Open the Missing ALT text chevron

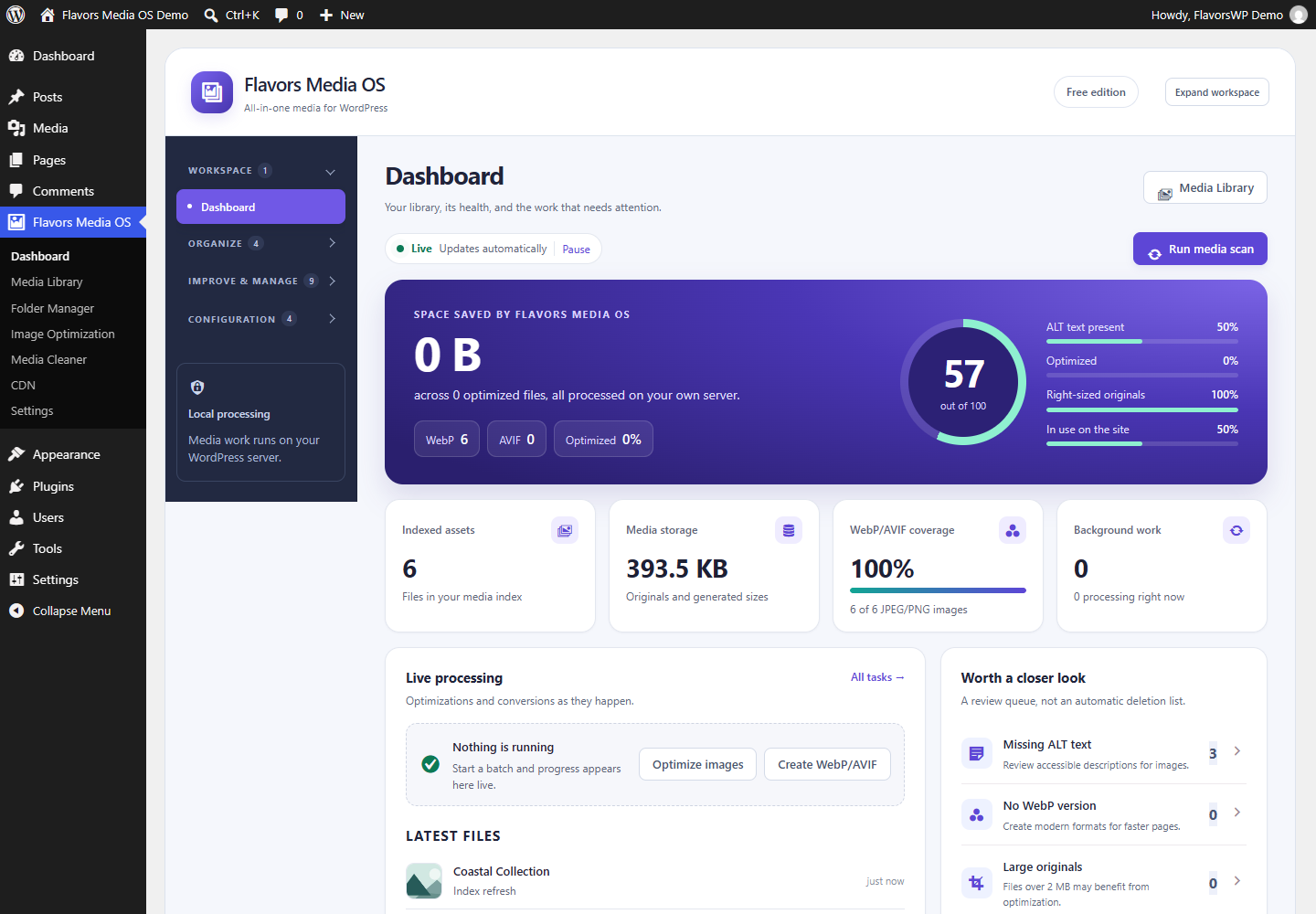(1237, 751)
